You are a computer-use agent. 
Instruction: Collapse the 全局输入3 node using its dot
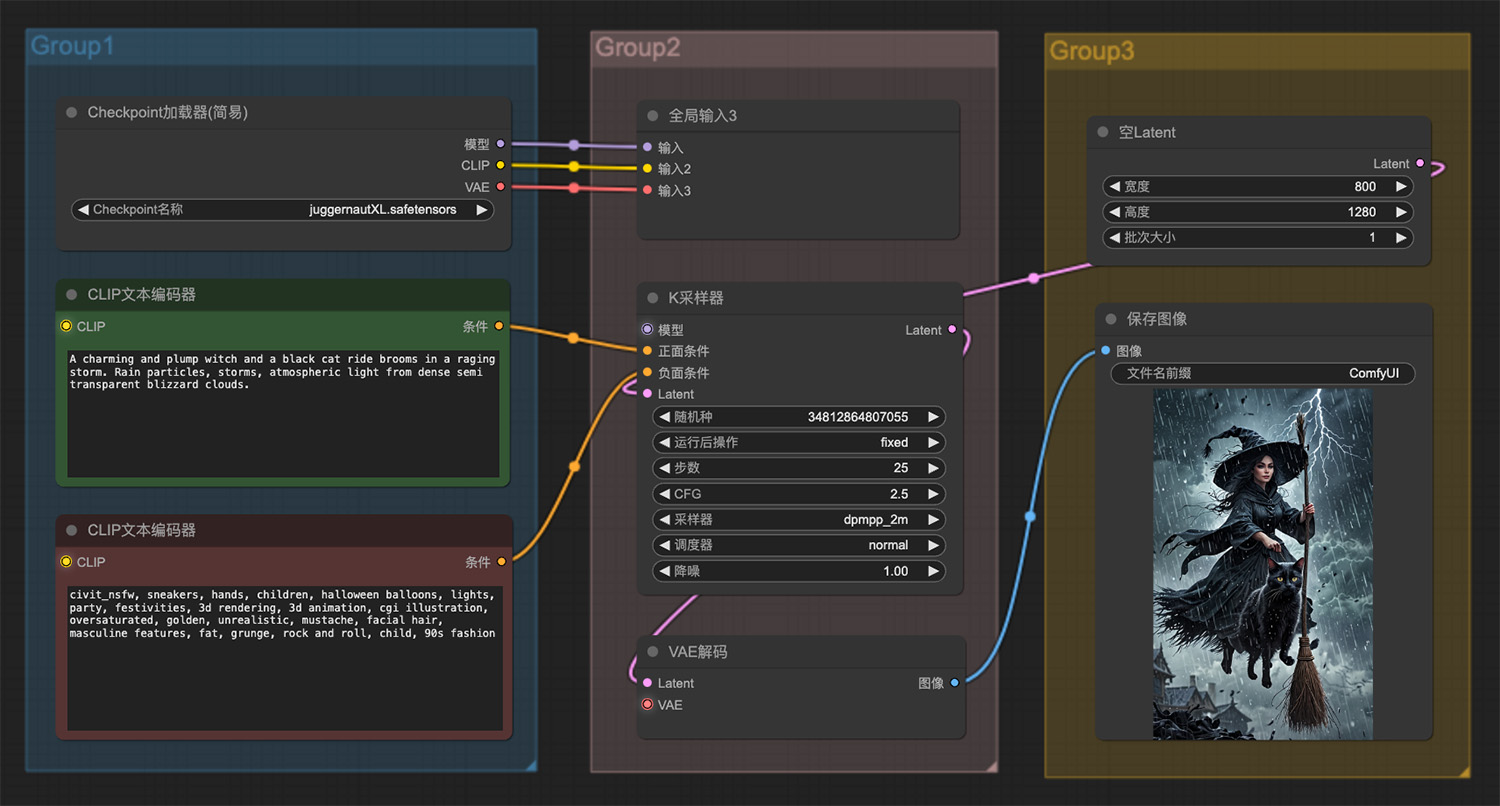(x=653, y=116)
